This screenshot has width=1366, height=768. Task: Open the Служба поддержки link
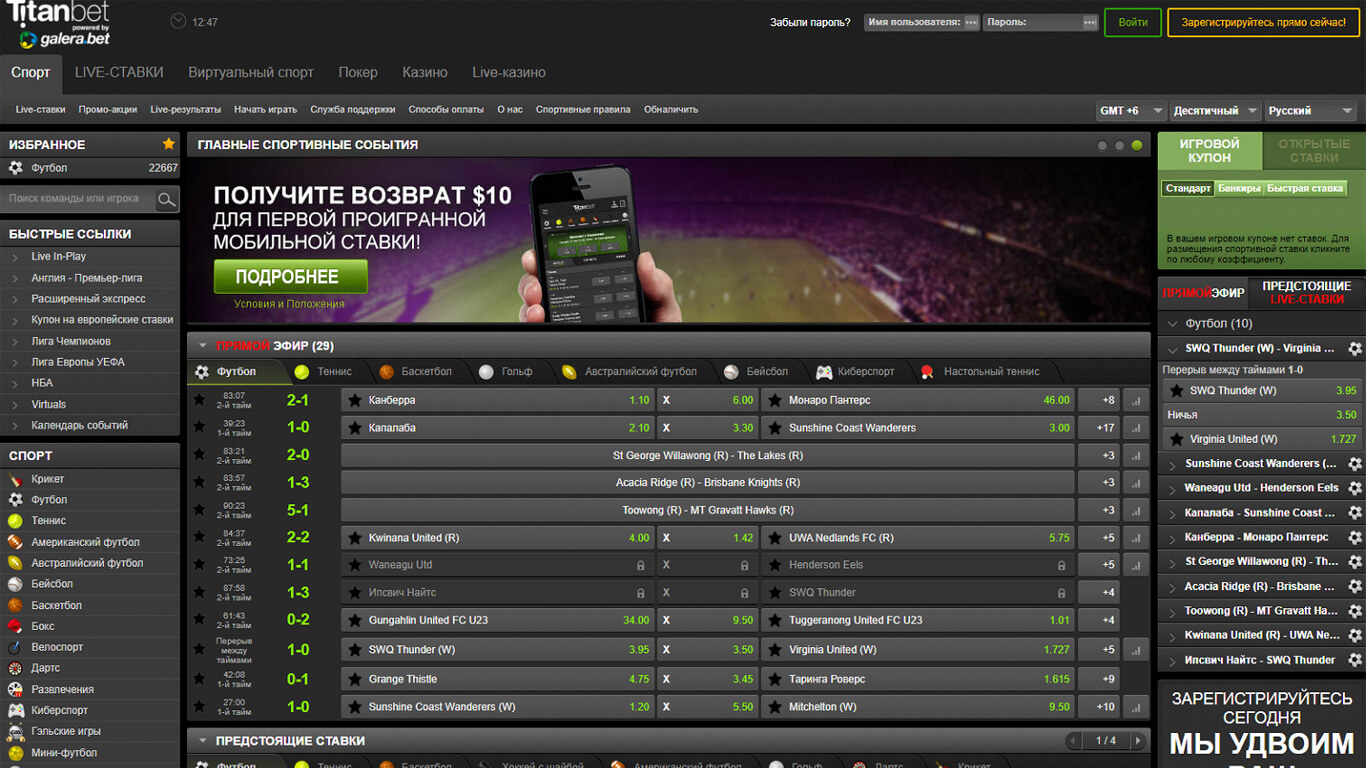pyautogui.click(x=353, y=110)
